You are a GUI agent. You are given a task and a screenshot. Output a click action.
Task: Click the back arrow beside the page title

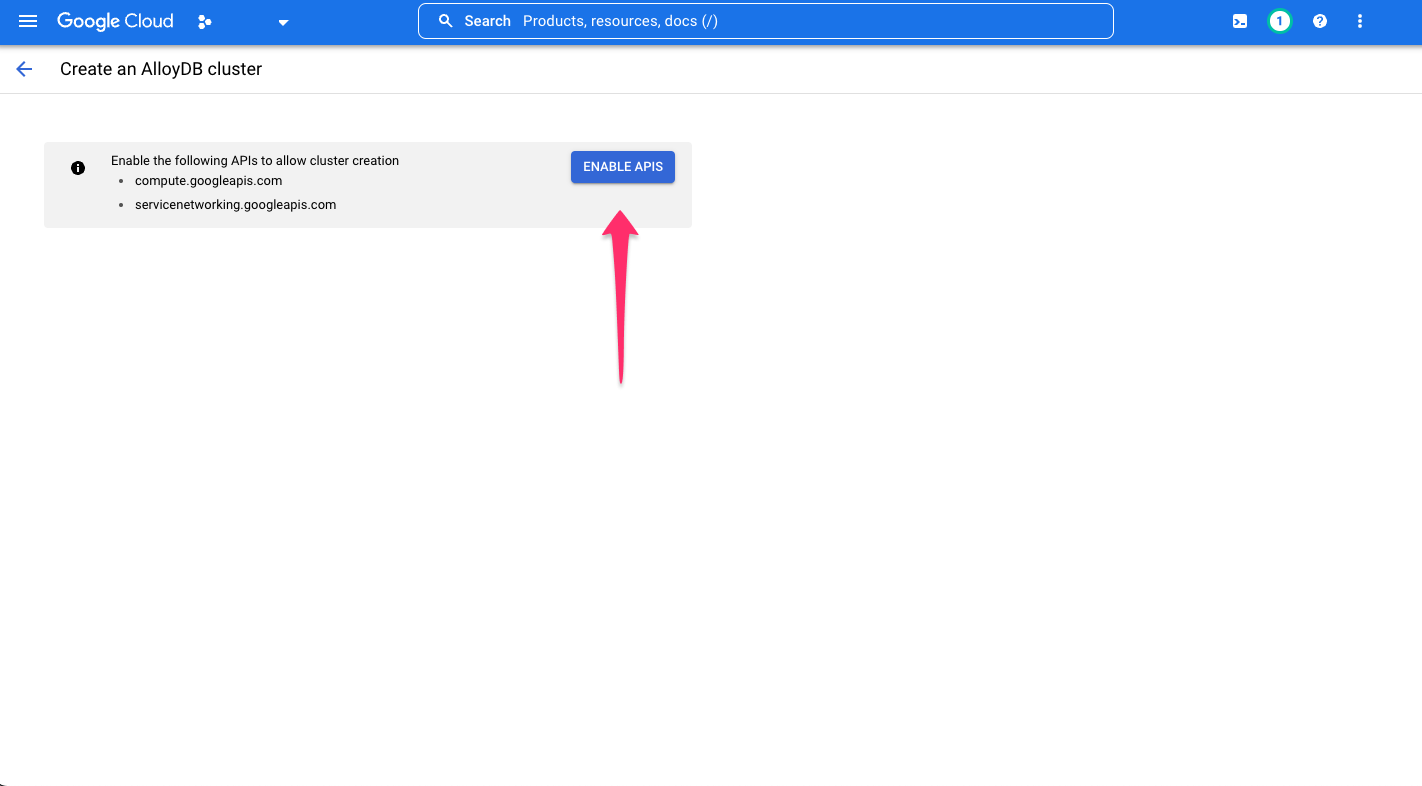pyautogui.click(x=23, y=68)
